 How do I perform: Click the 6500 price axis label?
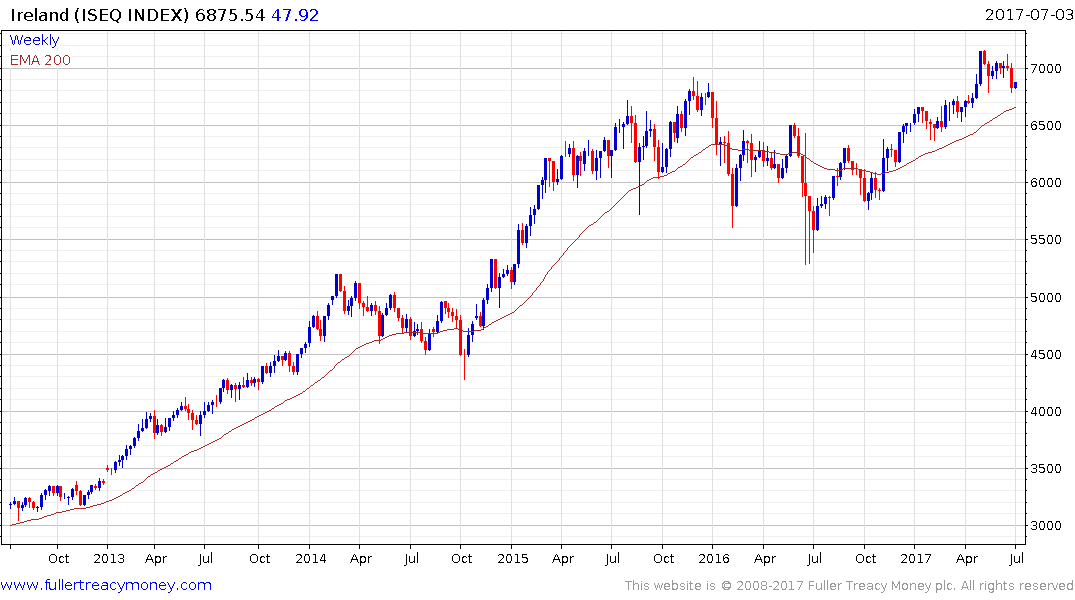[x=1046, y=125]
